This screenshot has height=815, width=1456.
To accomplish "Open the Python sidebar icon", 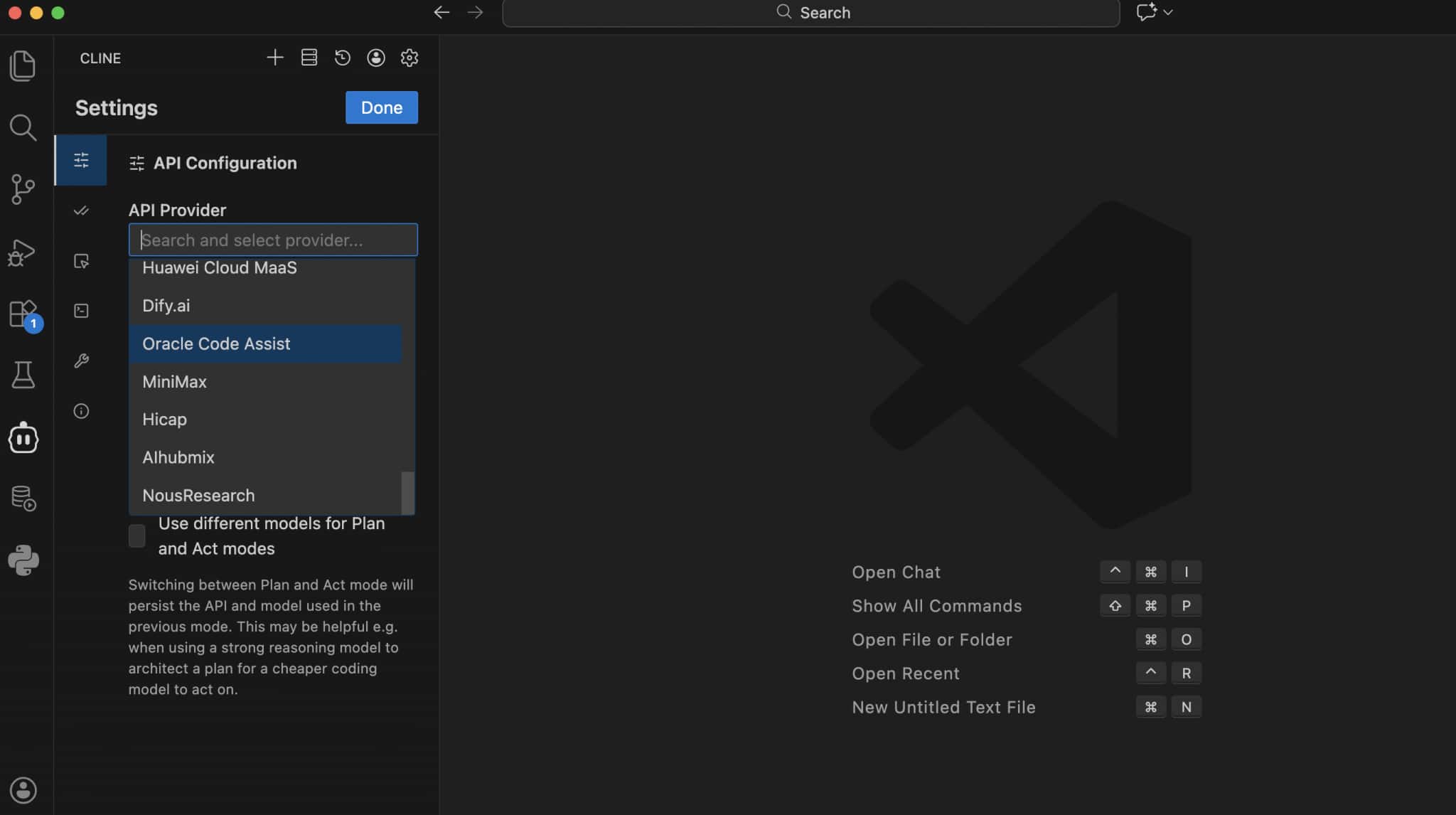I will pos(23,560).
